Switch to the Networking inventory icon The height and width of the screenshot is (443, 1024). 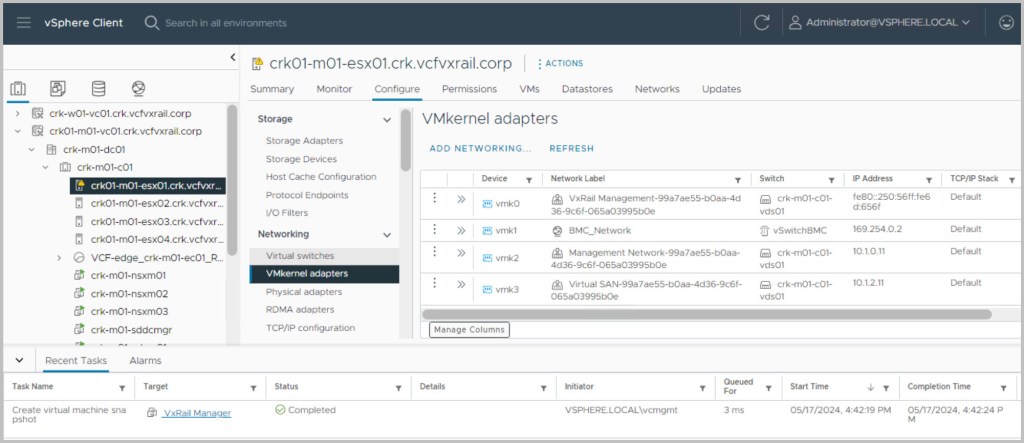(x=138, y=88)
